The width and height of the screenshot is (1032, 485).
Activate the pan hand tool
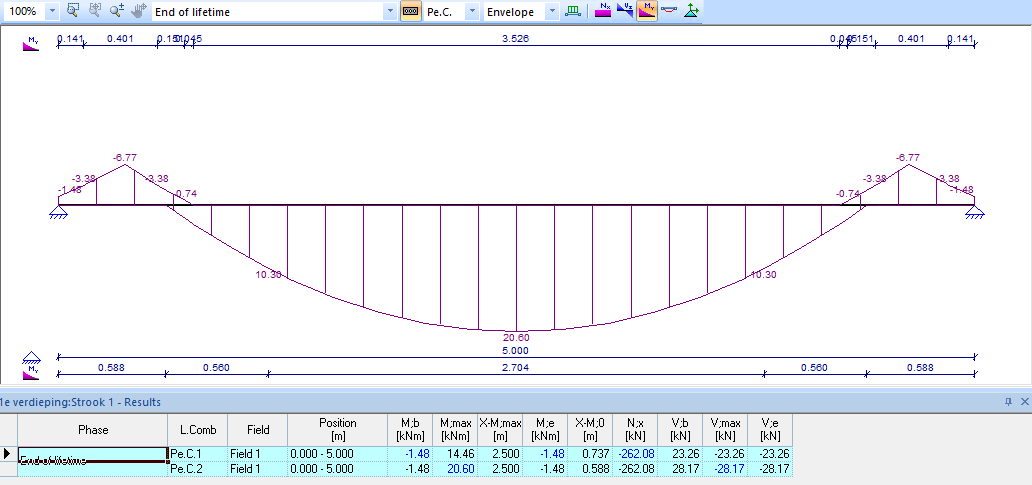click(x=138, y=11)
